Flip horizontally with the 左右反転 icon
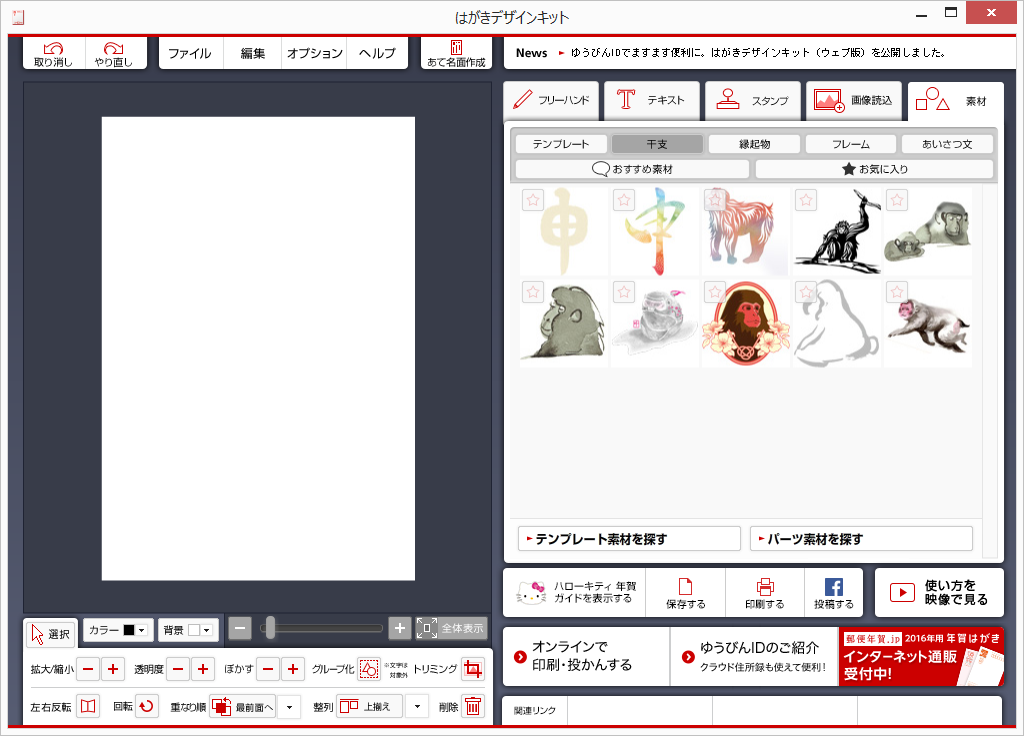This screenshot has height=736, width=1024. [x=90, y=705]
